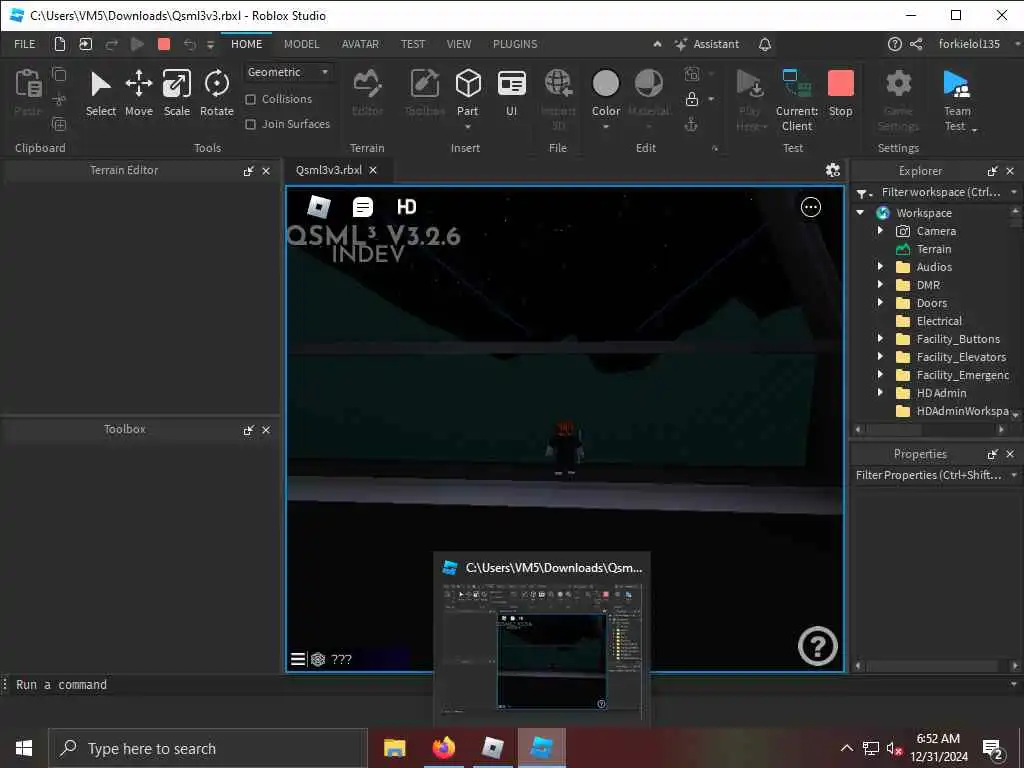Switch to the TEST tab

pyautogui.click(x=413, y=44)
